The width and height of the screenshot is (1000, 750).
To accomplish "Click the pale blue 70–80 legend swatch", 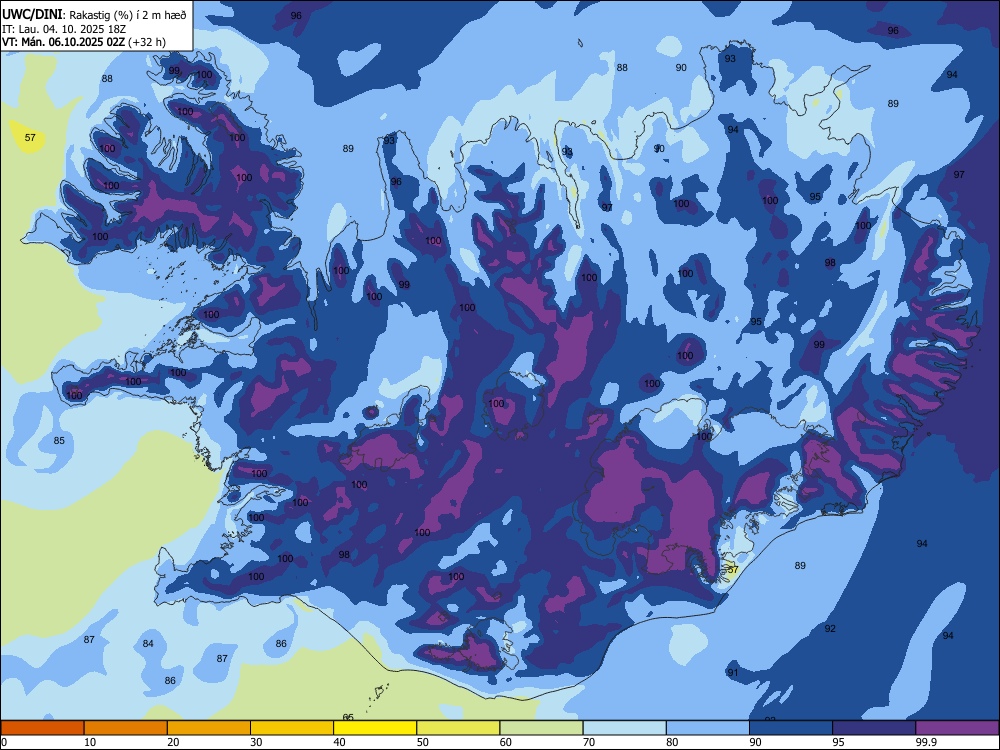I will tap(624, 728).
